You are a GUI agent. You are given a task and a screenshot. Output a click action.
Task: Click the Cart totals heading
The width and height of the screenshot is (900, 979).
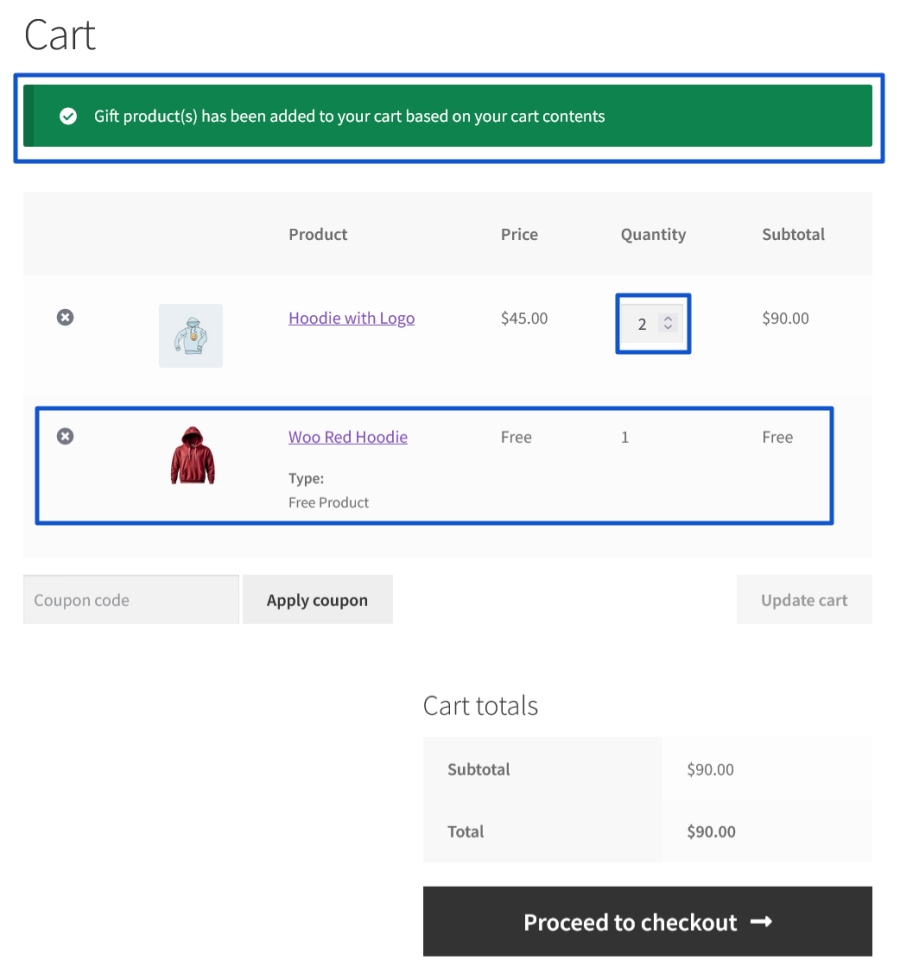pyautogui.click(x=480, y=706)
